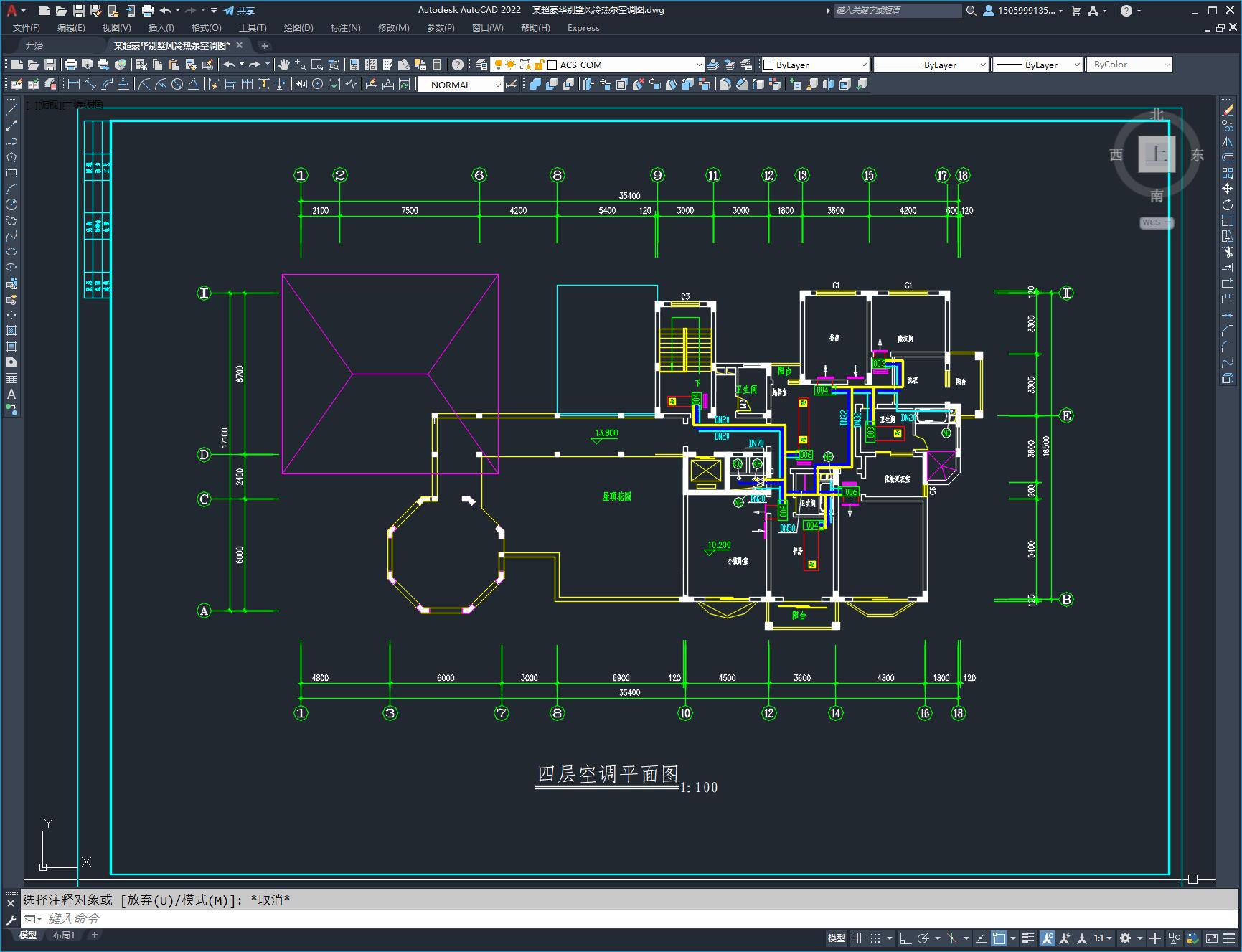Open the first ByLayer linetype dropdown
Viewport: 1242px width, 952px height.
coord(931,65)
